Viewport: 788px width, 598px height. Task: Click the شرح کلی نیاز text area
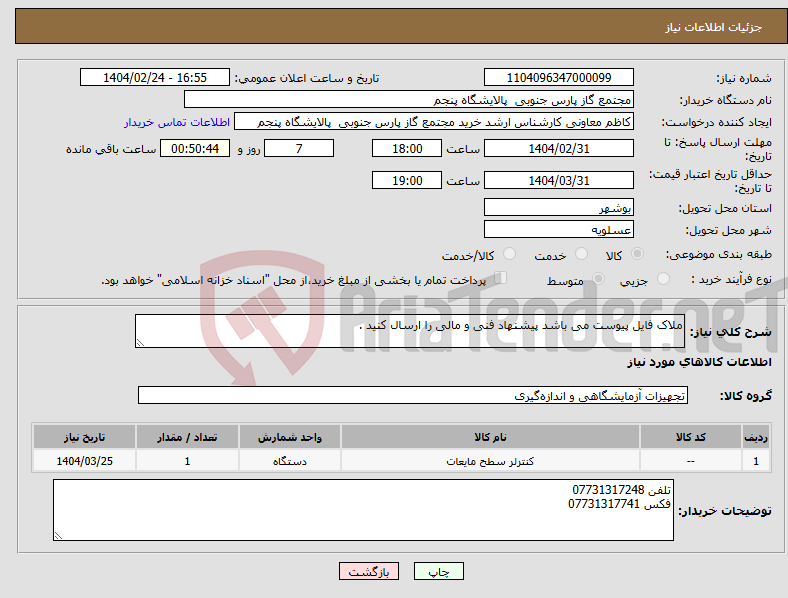(410, 331)
